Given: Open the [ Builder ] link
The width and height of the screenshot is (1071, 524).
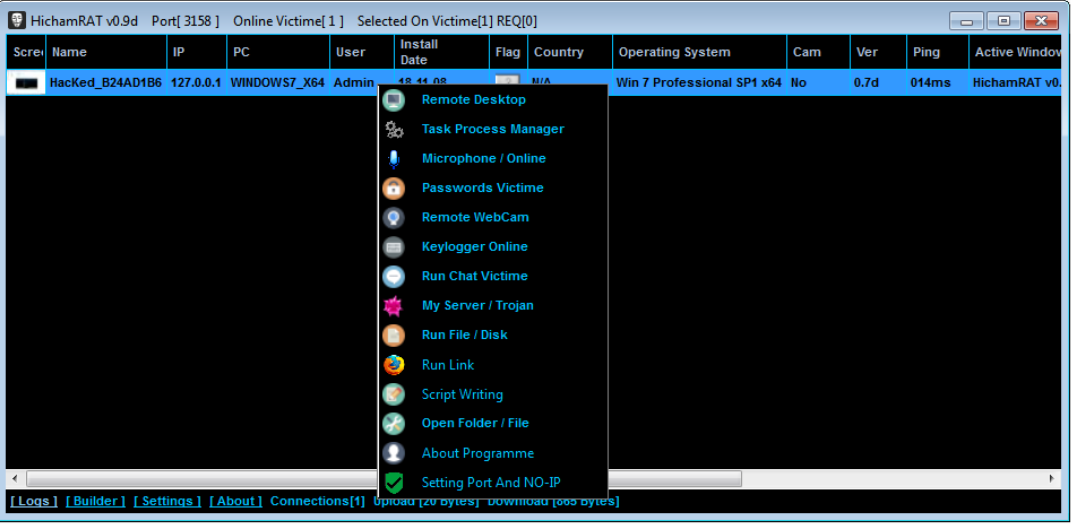Looking at the screenshot, I should (x=96, y=501).
